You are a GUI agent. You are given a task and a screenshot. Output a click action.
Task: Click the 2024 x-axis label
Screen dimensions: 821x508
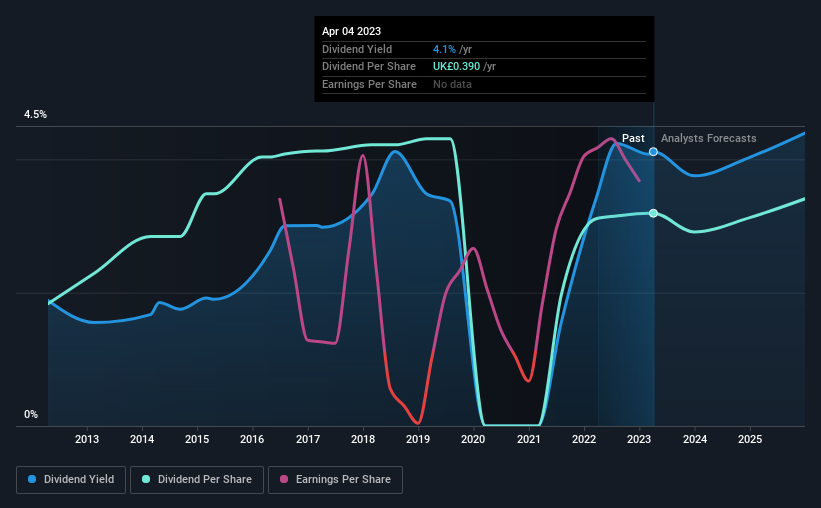pyautogui.click(x=695, y=439)
